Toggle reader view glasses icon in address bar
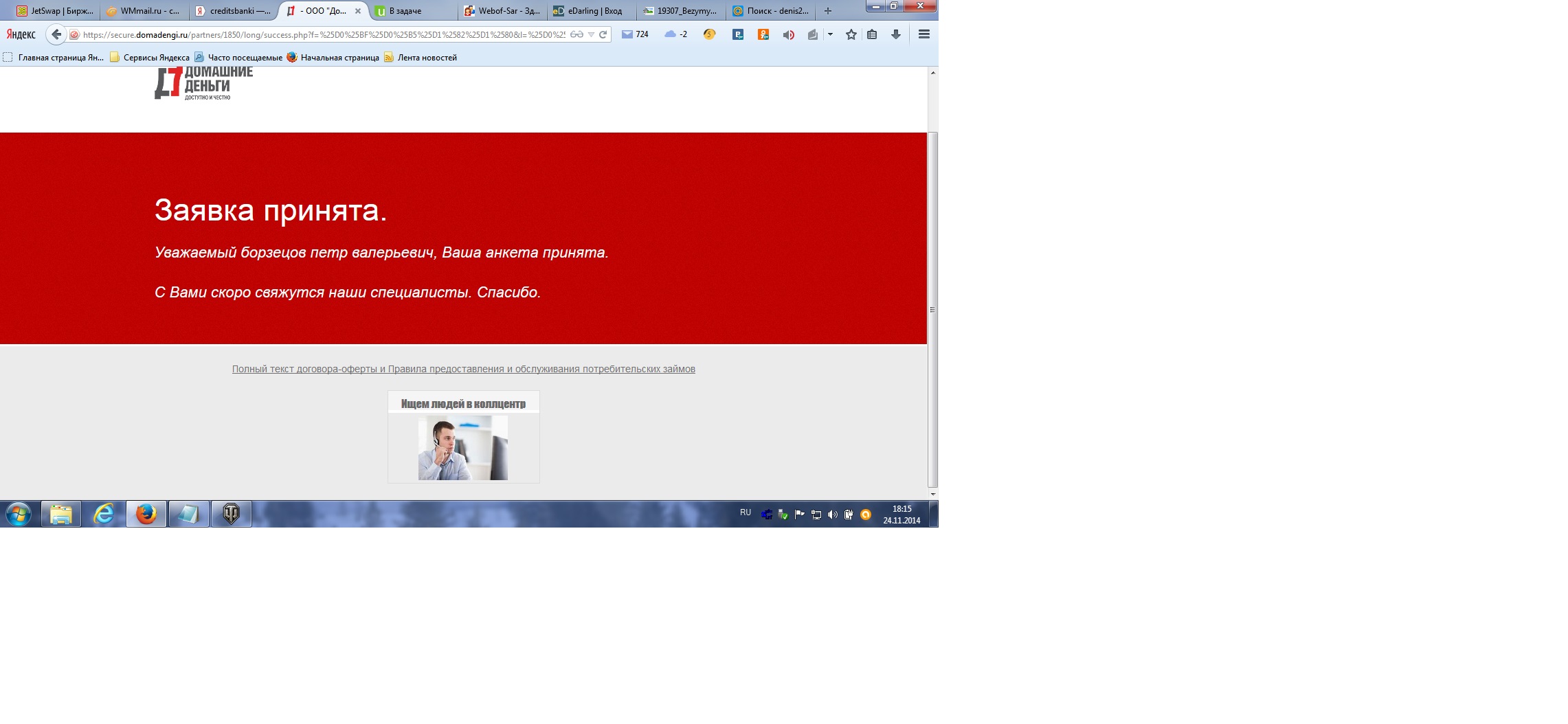Viewport: 1568px width, 724px height. coord(576,34)
